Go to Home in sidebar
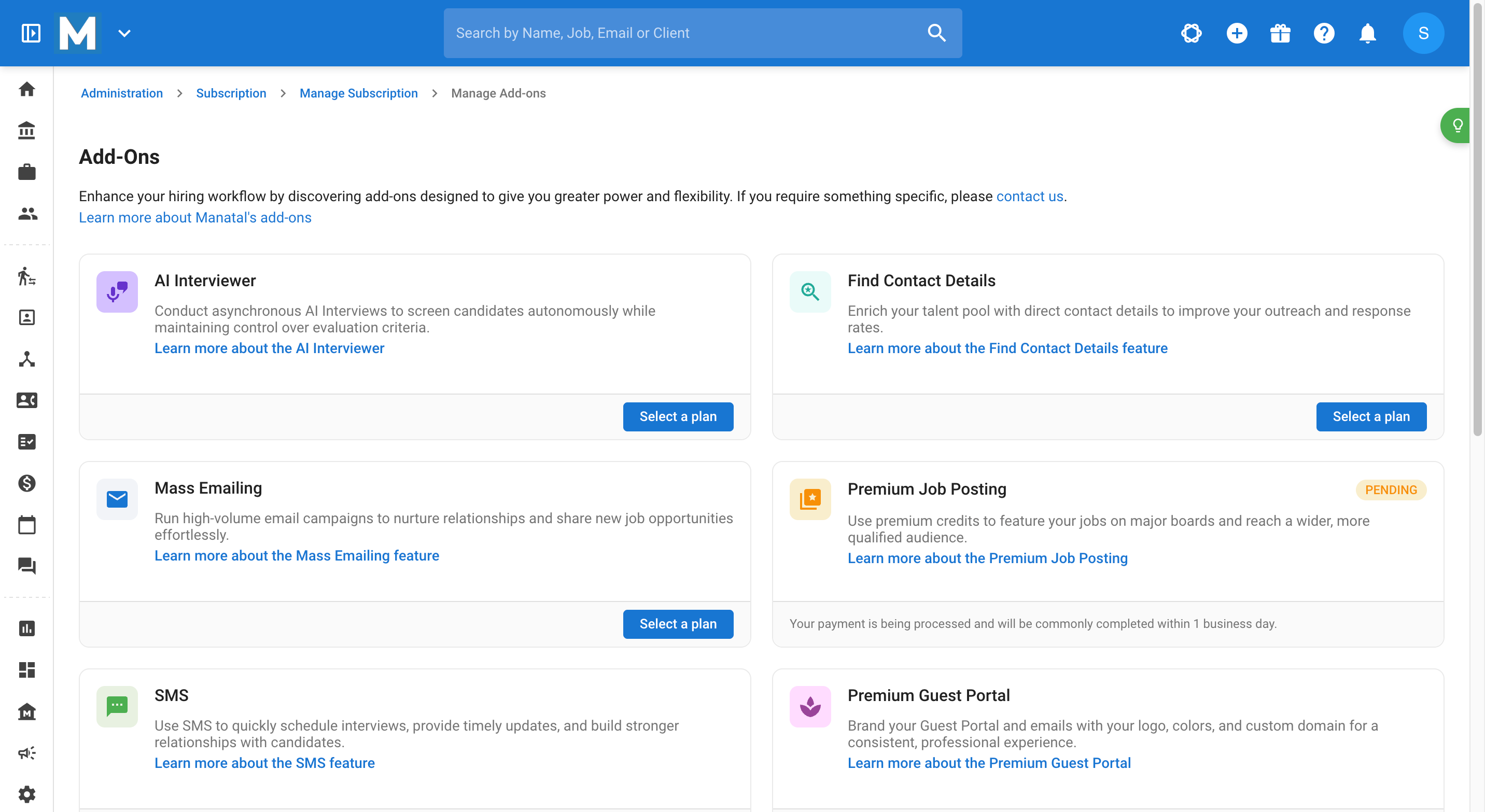 27,89
